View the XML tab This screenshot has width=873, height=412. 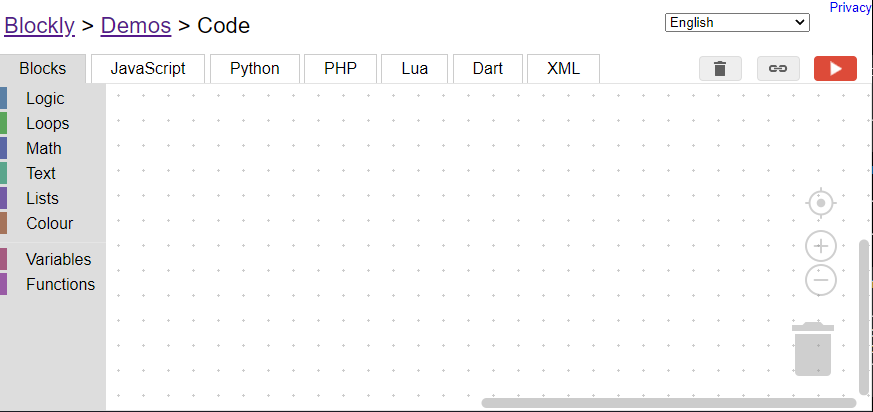[x=563, y=69]
